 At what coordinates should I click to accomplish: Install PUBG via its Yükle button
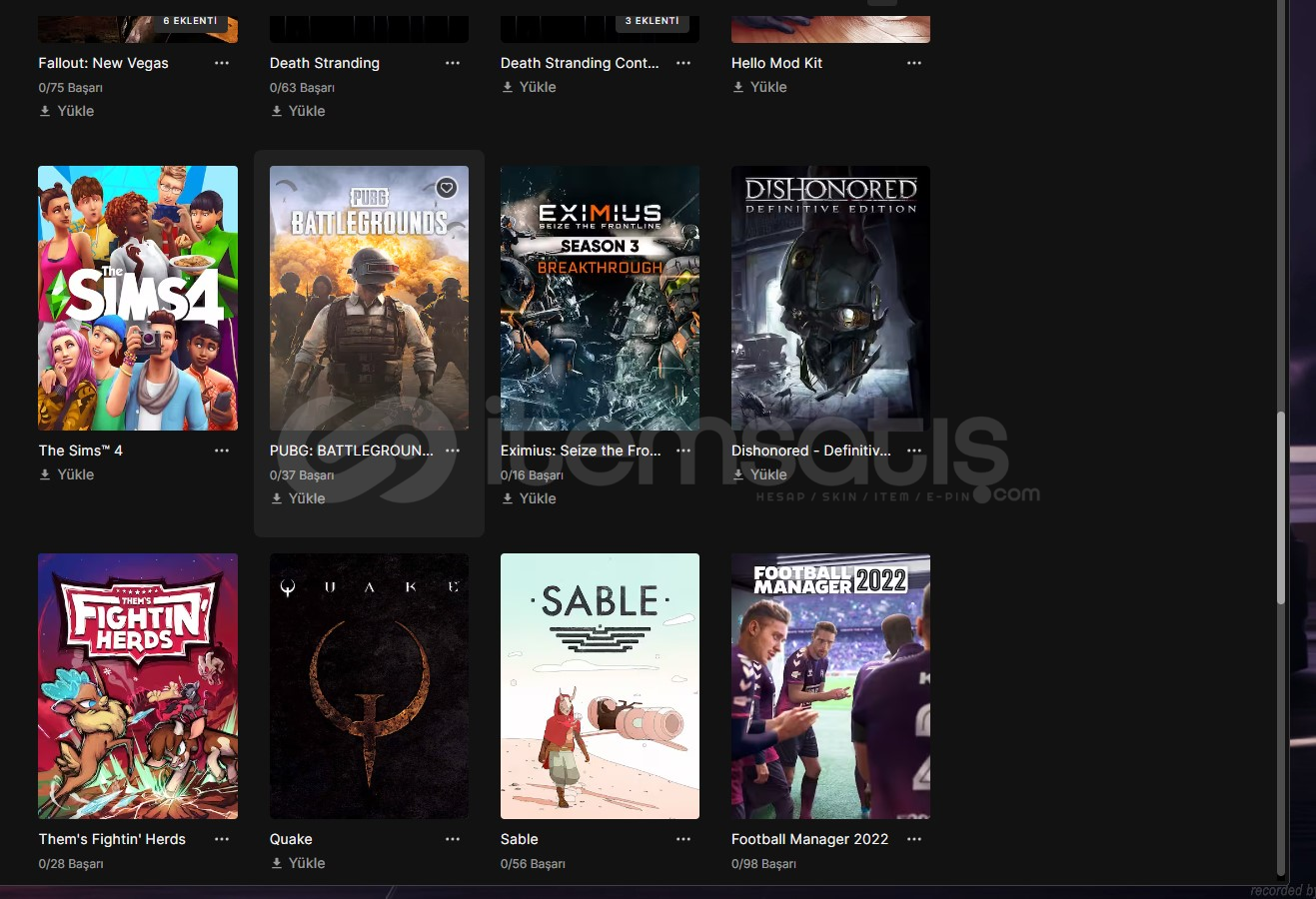pos(298,498)
